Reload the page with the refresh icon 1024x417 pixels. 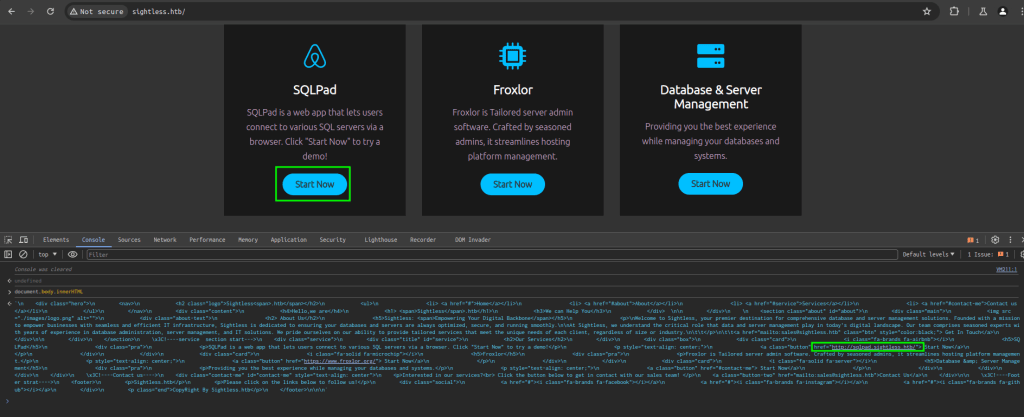click(52, 11)
